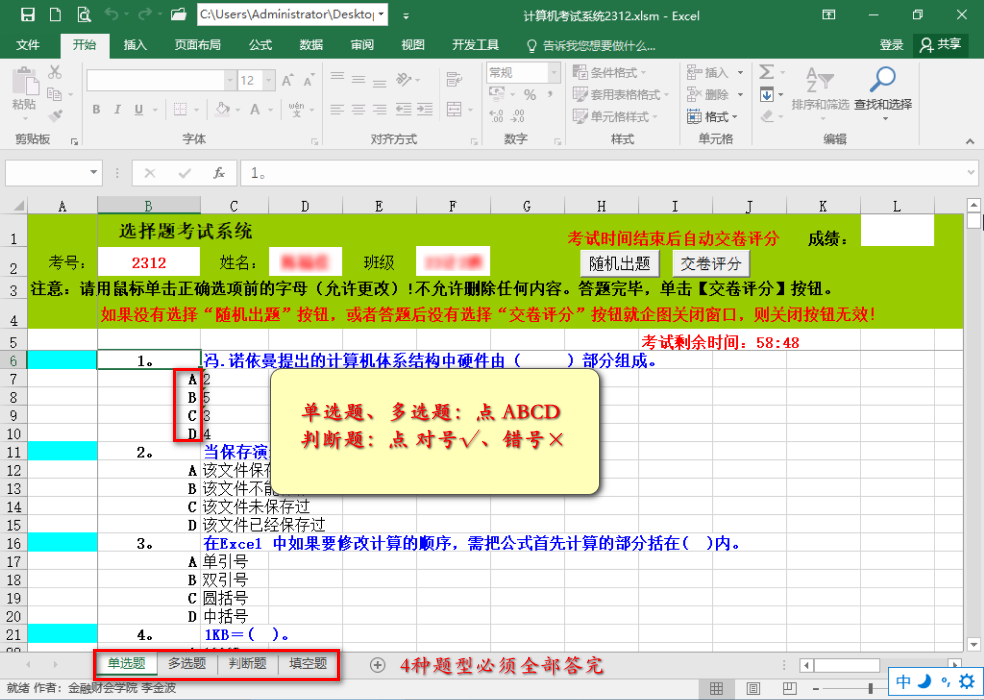Toggle Top Align
984x700 pixels.
click(x=337, y=78)
